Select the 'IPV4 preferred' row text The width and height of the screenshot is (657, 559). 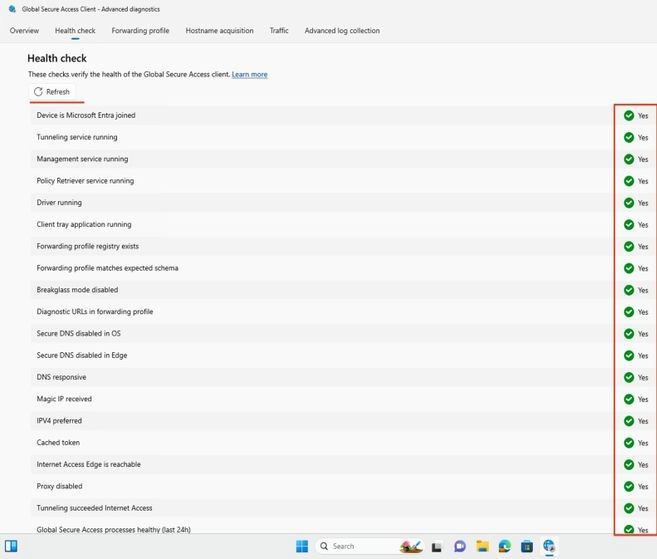point(59,420)
